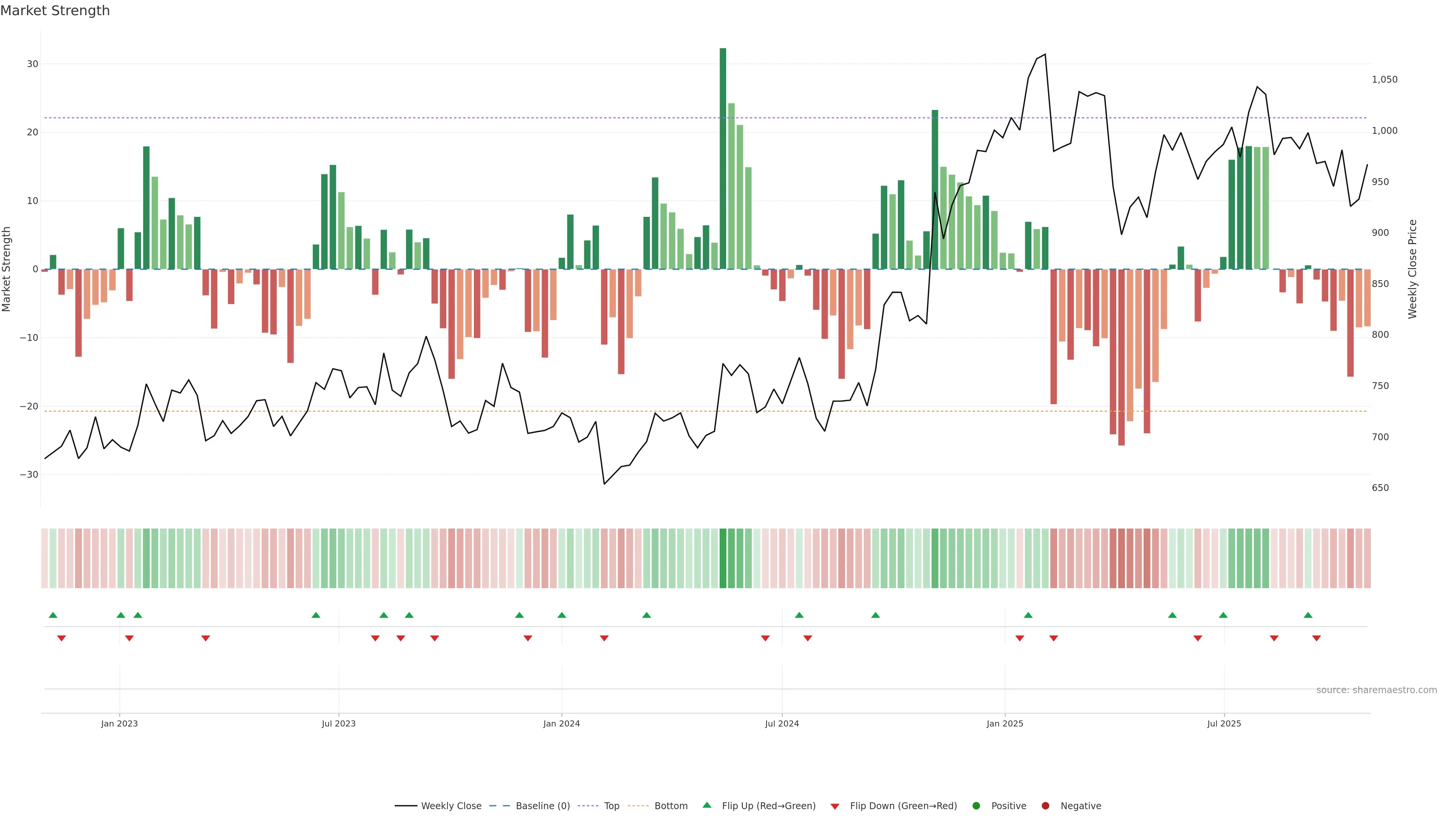This screenshot has width=1456, height=819.
Task: Click the 1,050 price axis tick label
Action: 1384,80
